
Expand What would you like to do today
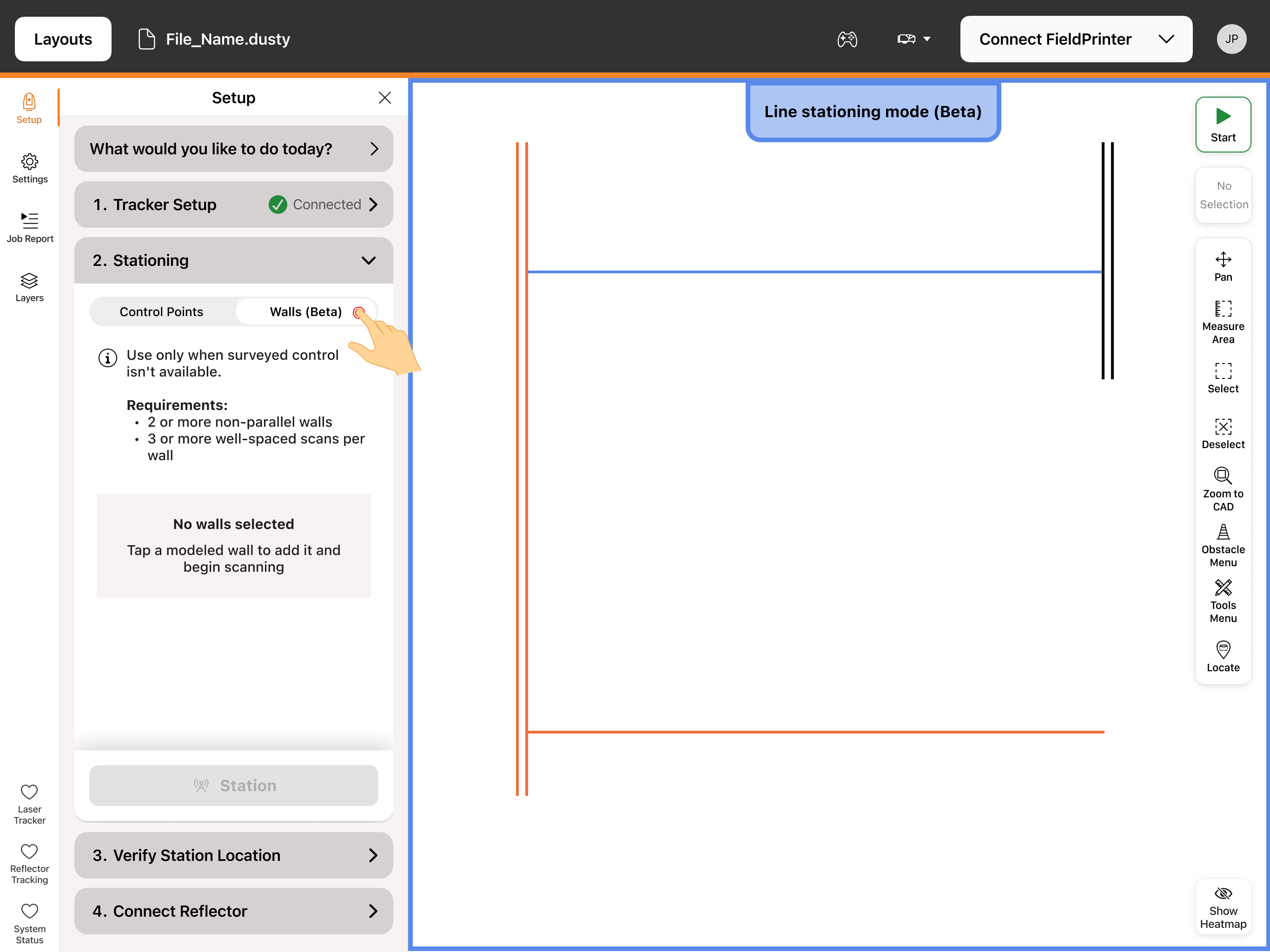pyautogui.click(x=234, y=149)
